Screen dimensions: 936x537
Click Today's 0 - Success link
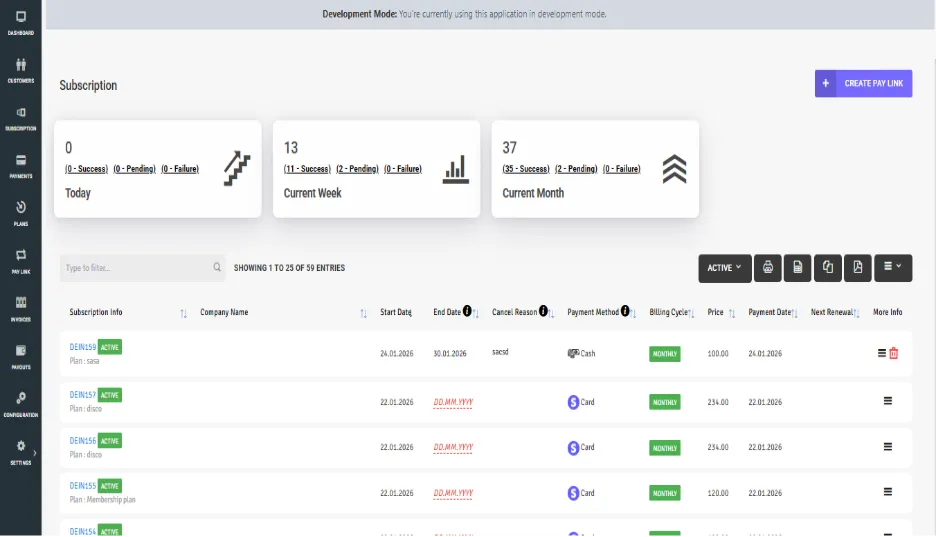click(x=86, y=169)
